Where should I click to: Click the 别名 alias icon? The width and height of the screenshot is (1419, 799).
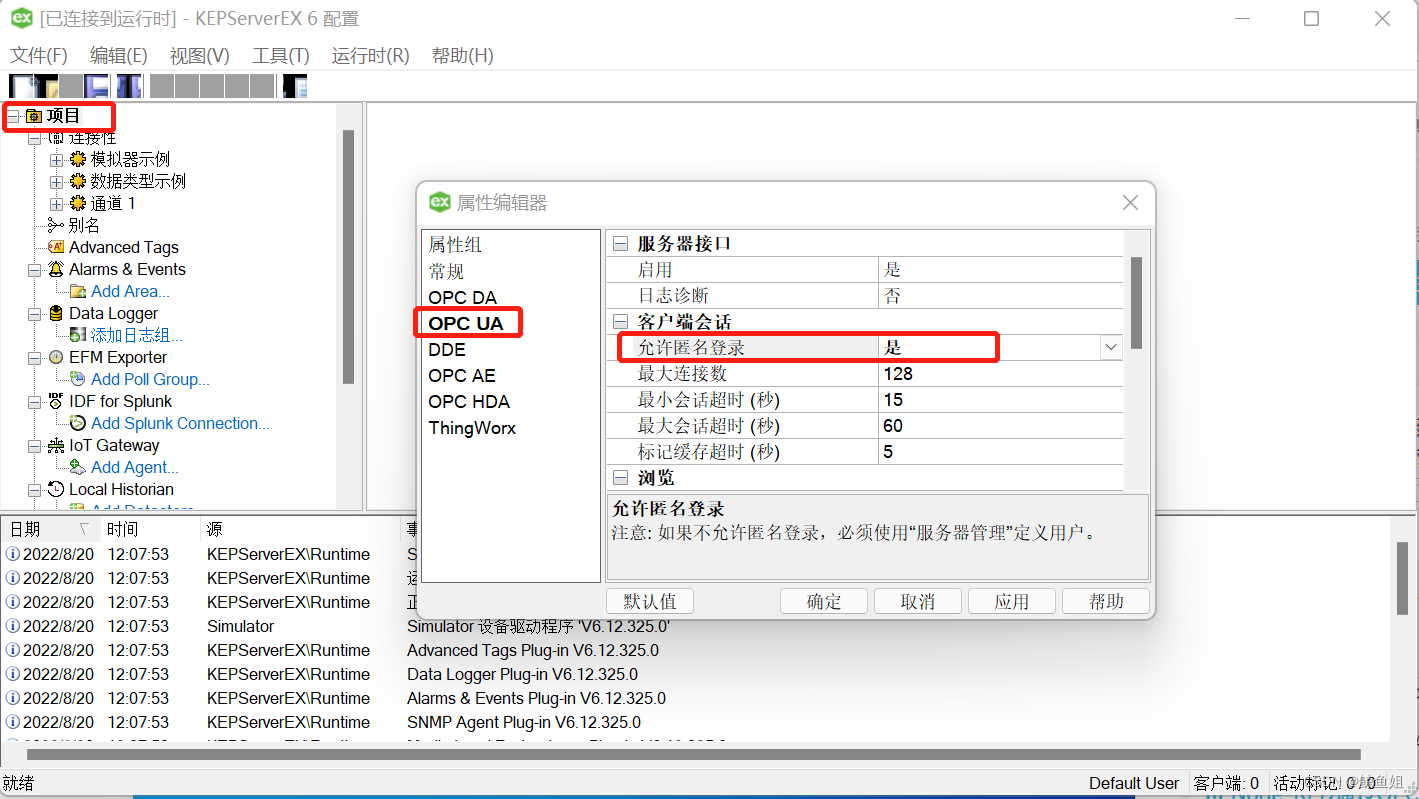pyautogui.click(x=56, y=226)
